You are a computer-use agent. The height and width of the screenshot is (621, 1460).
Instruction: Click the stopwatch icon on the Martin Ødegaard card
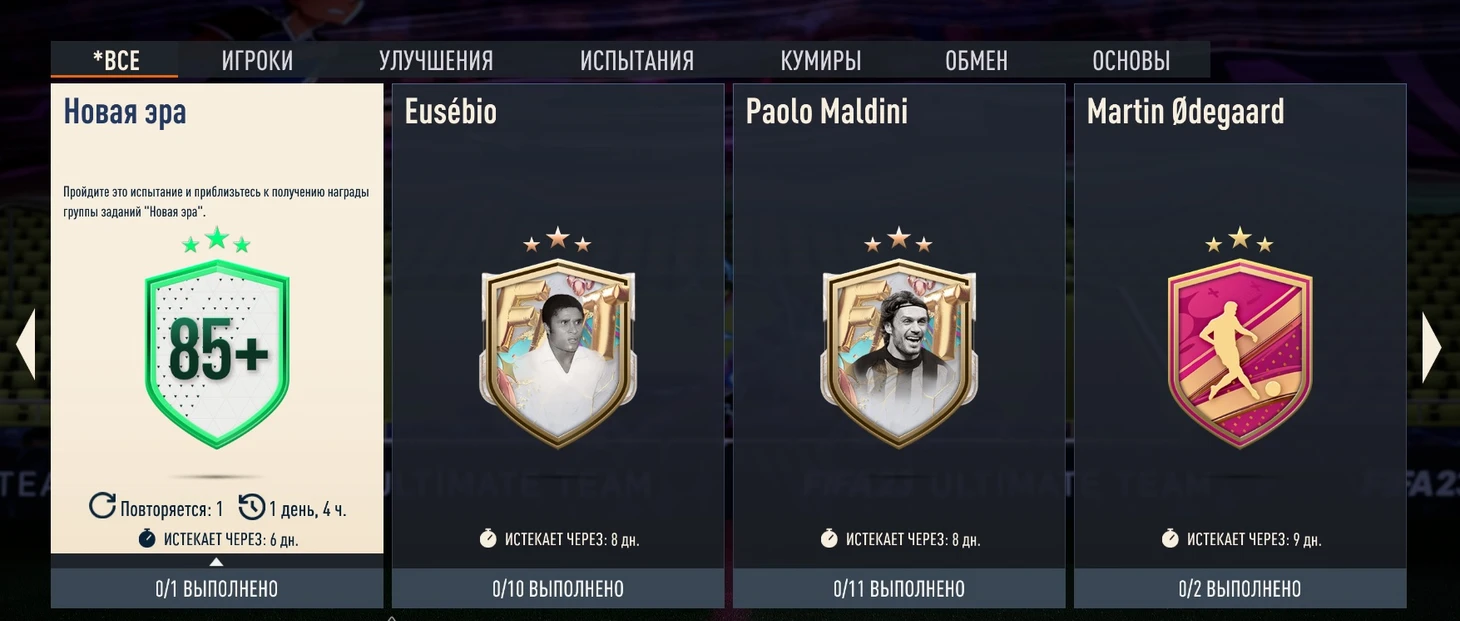pos(1170,539)
